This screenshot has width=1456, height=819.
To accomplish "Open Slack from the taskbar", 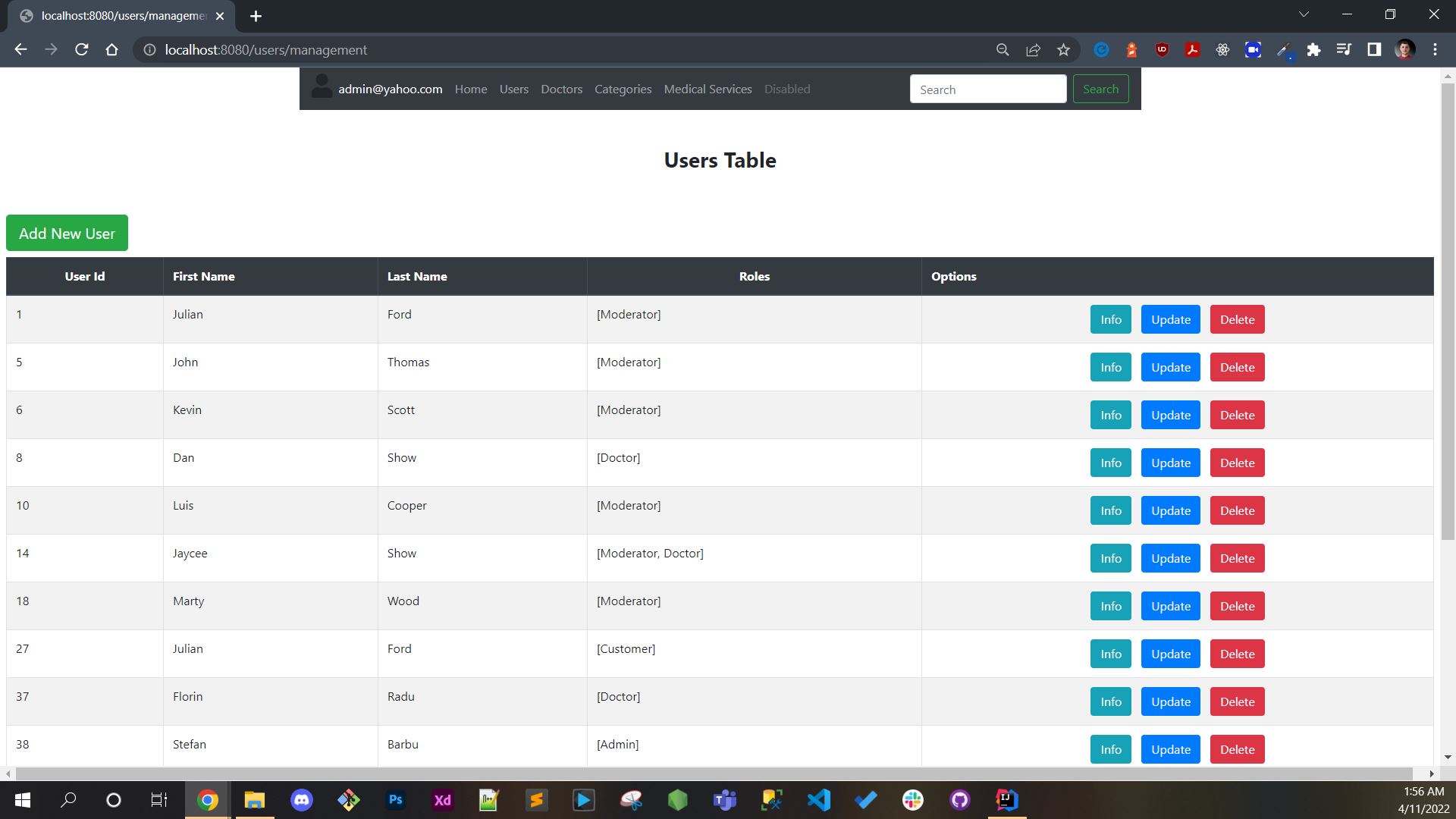I will pos(913,800).
